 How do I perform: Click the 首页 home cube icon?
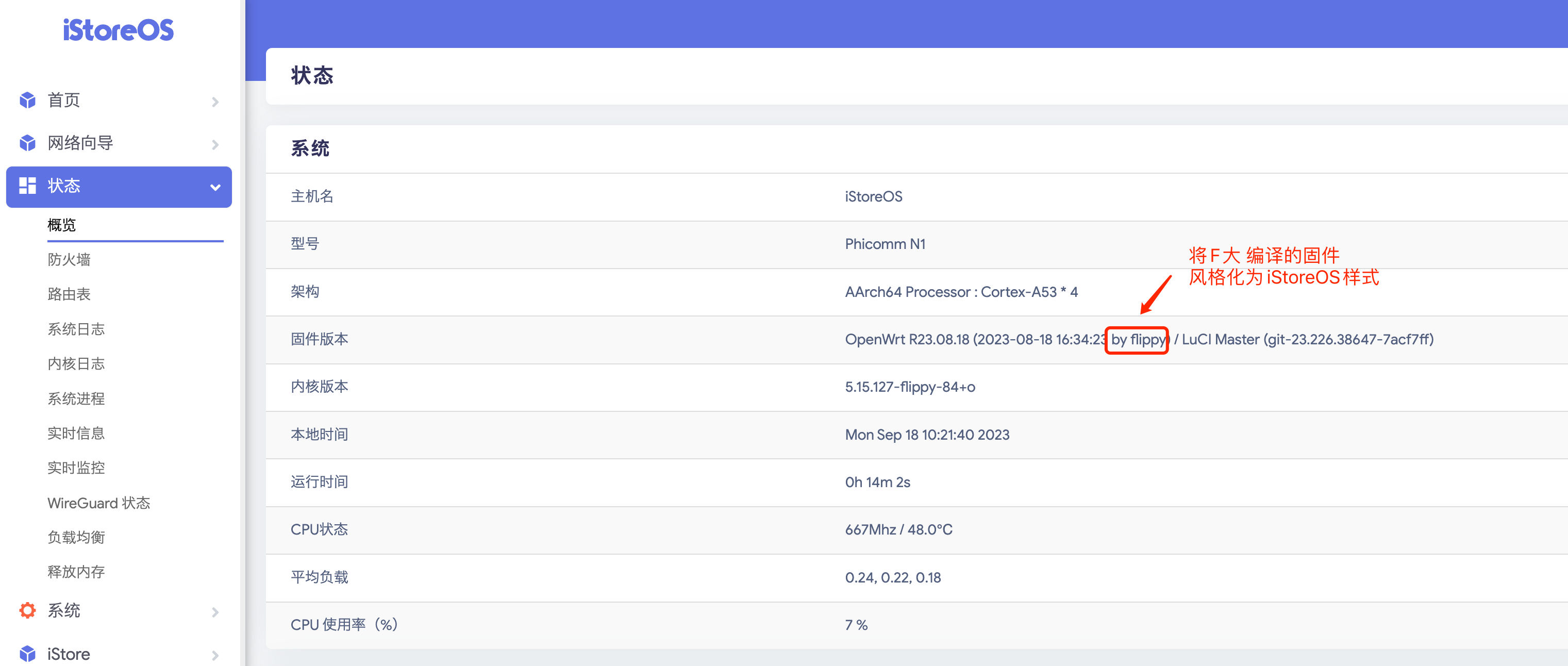click(28, 101)
